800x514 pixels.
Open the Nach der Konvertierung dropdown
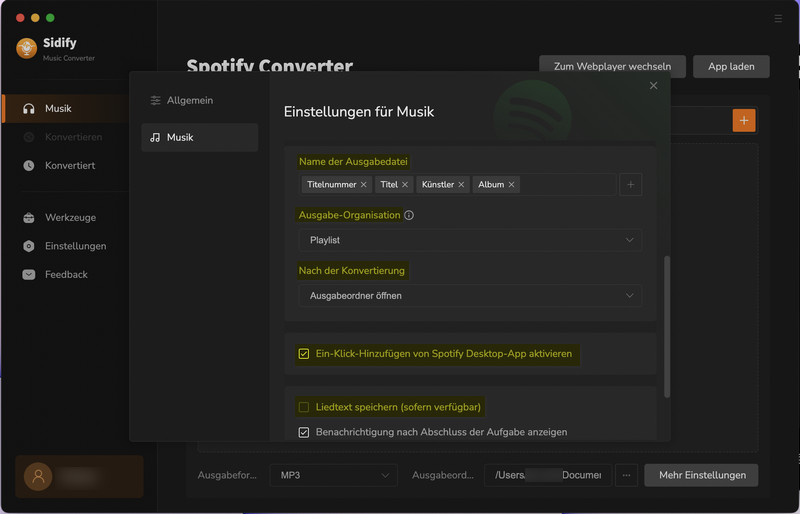tap(470, 296)
